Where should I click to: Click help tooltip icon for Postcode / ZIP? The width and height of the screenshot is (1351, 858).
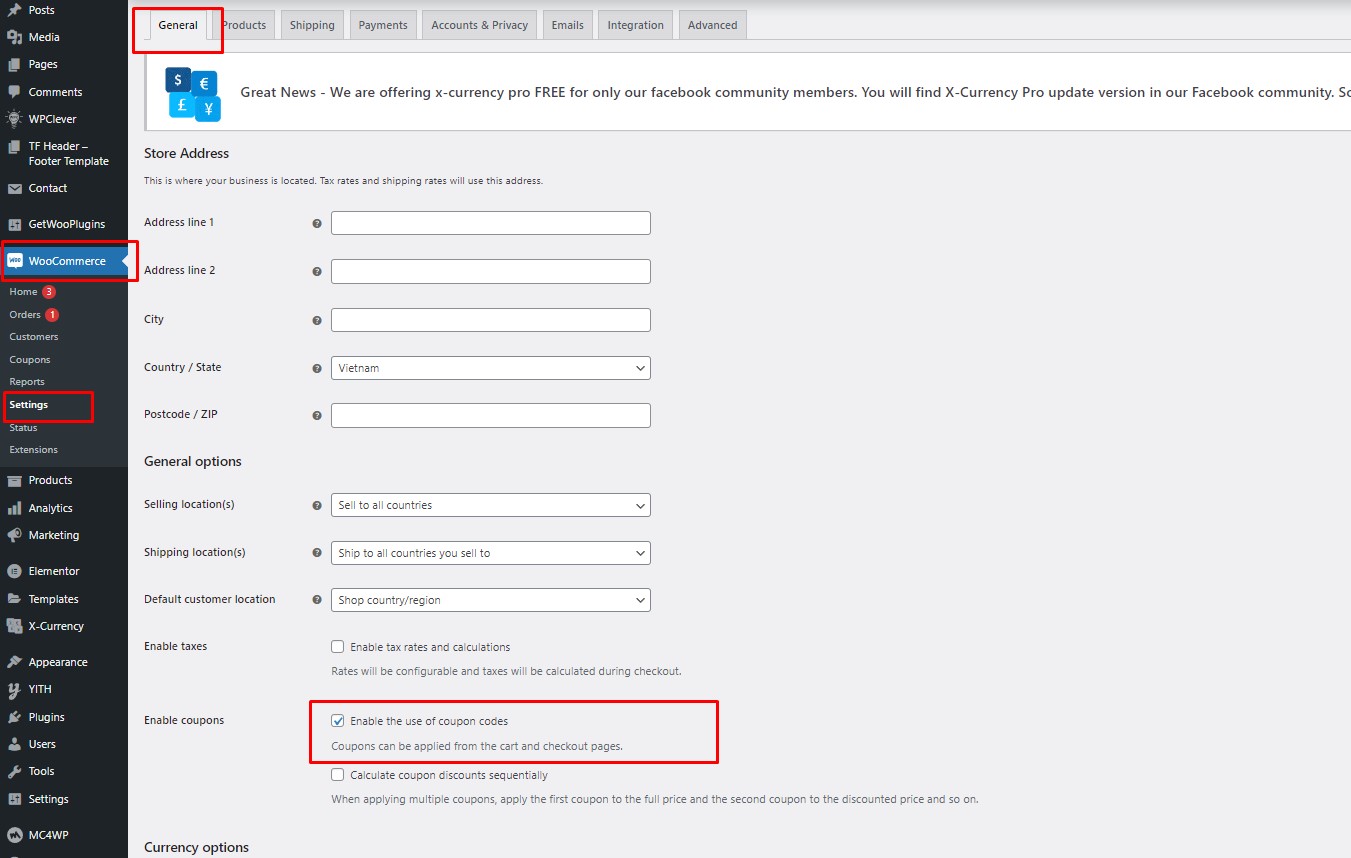click(x=317, y=415)
